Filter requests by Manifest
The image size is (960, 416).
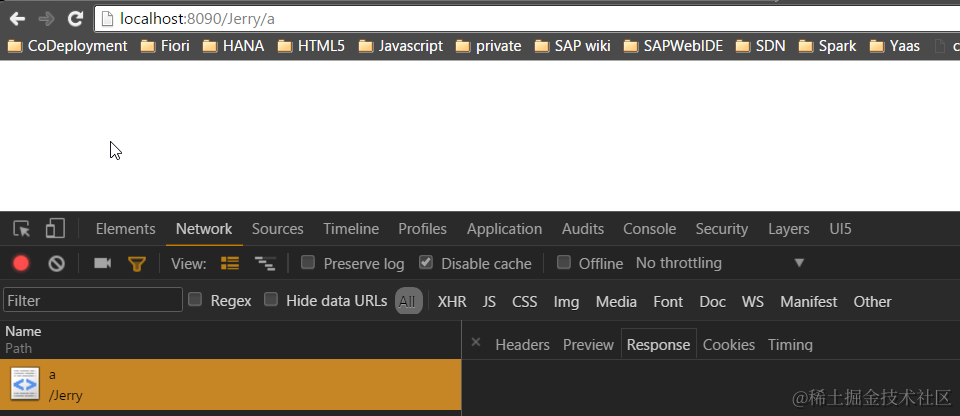[809, 301]
